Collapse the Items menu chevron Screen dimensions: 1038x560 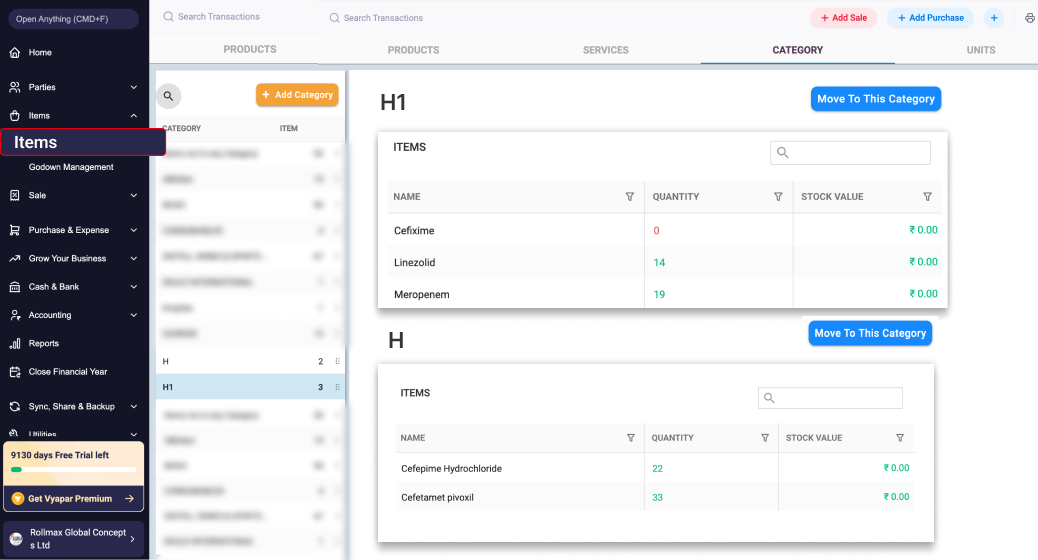tap(134, 116)
